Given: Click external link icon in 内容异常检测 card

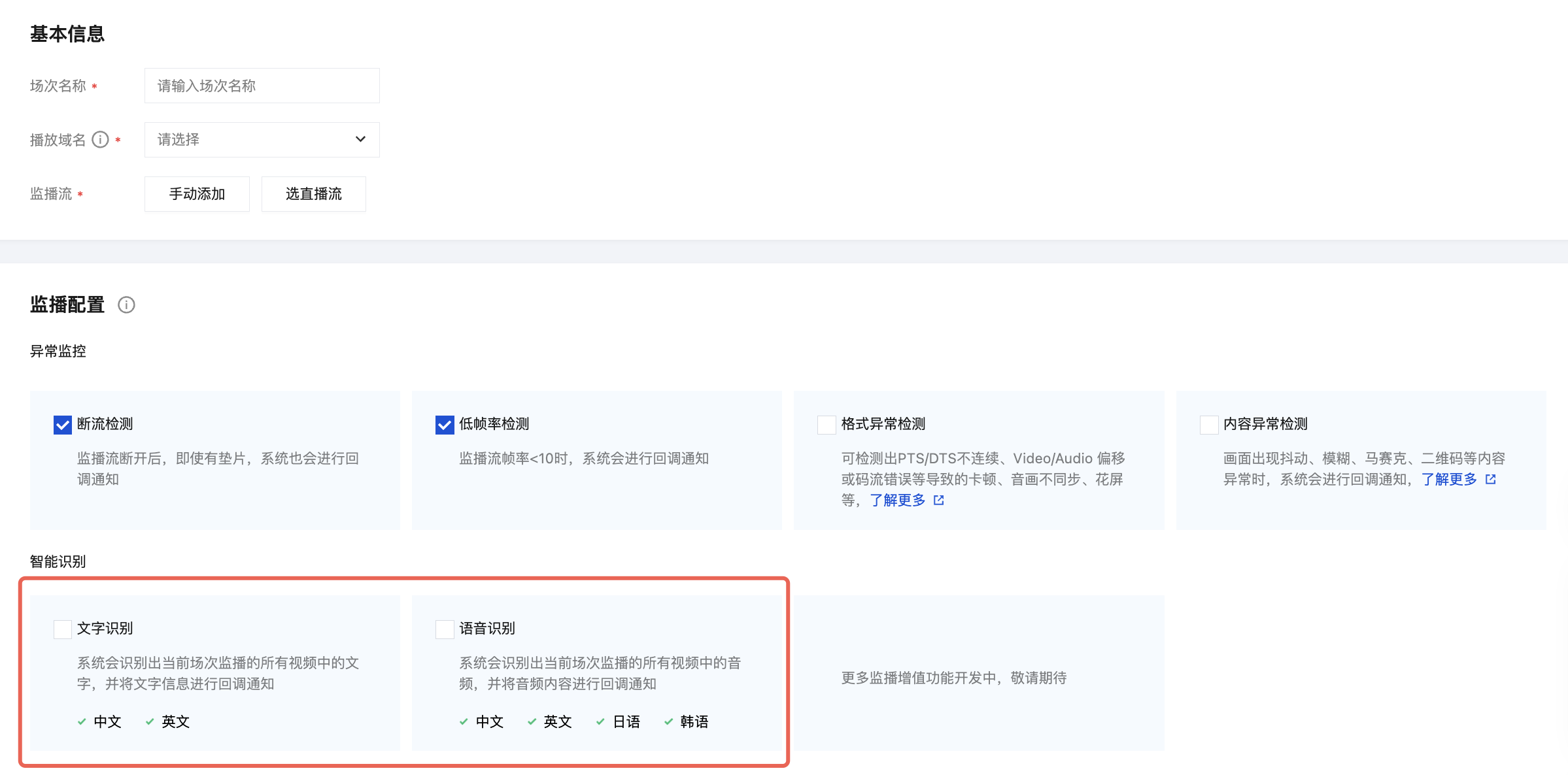Looking at the screenshot, I should 1491,479.
